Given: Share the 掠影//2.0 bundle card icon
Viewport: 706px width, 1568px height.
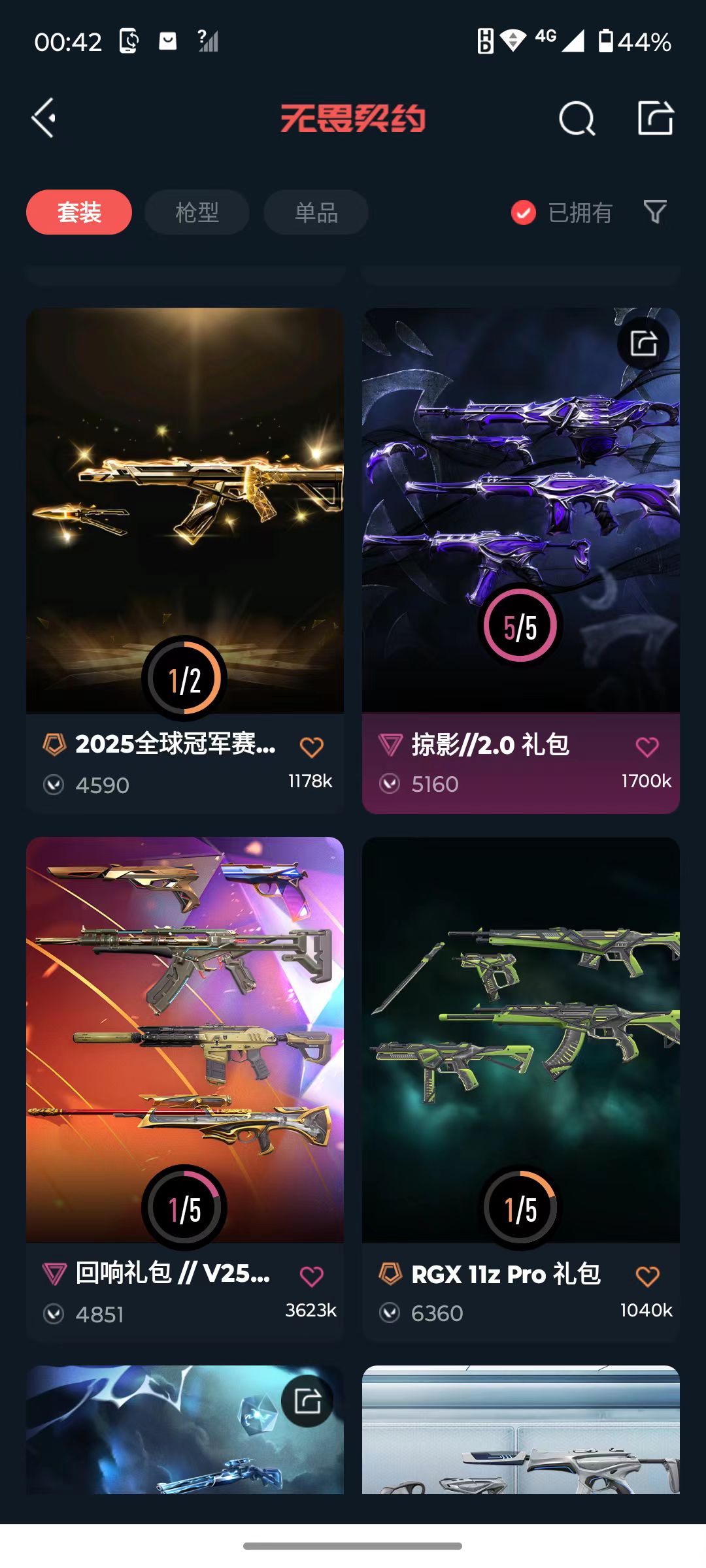Looking at the screenshot, I should click(x=643, y=343).
